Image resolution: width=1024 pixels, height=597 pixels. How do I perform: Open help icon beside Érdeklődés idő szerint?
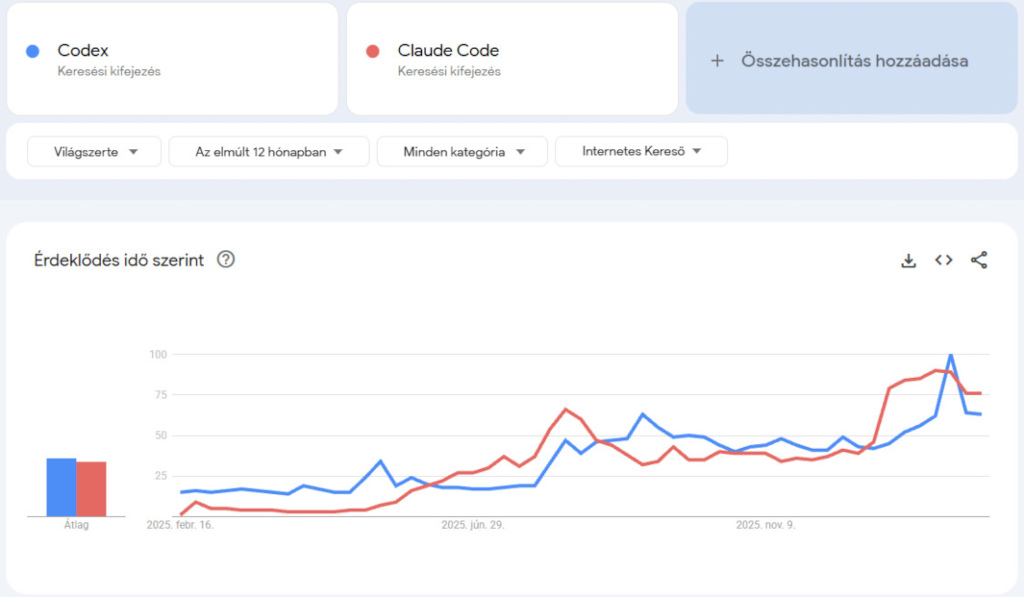(226, 260)
